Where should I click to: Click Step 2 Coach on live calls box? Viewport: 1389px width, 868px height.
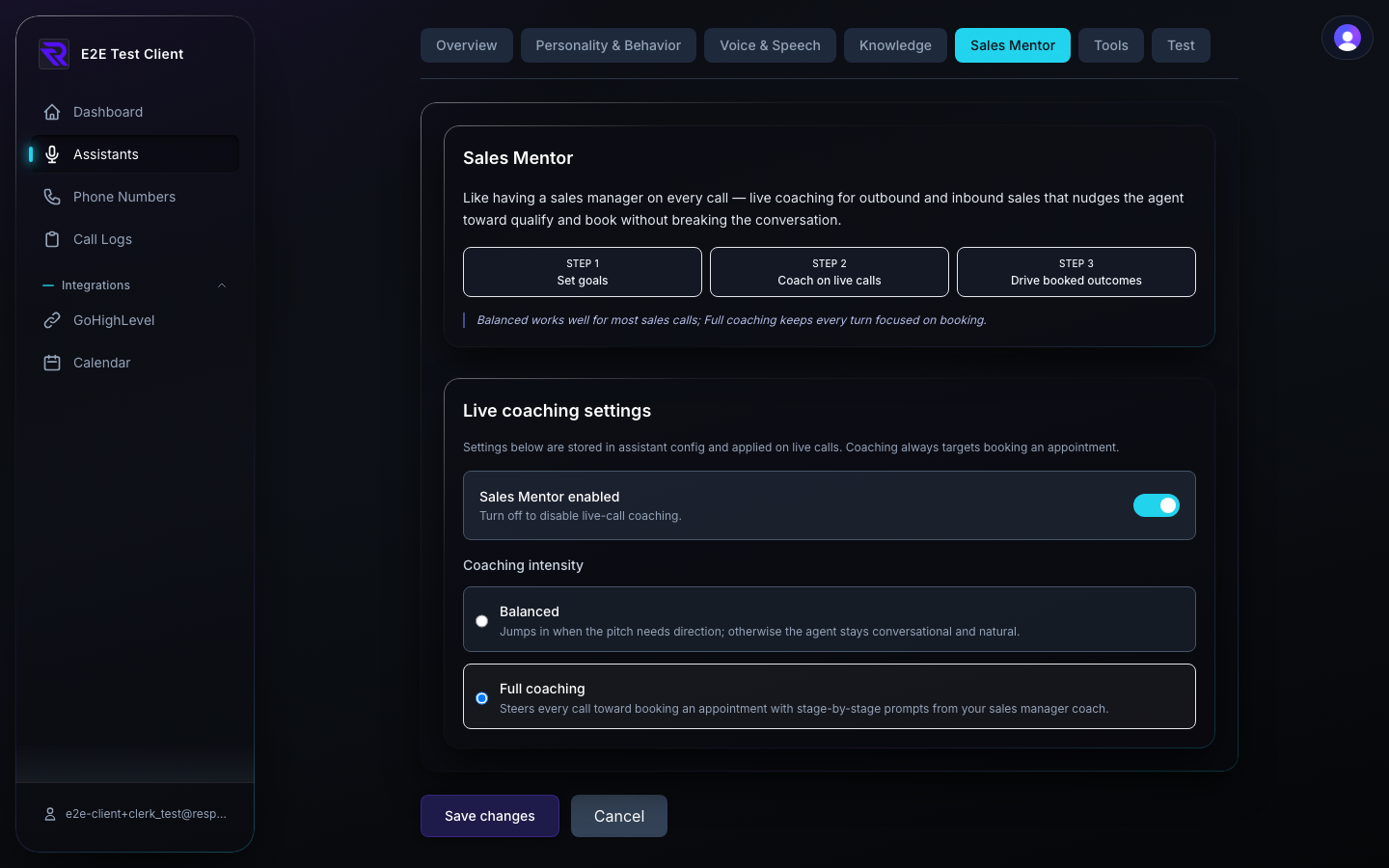830,272
